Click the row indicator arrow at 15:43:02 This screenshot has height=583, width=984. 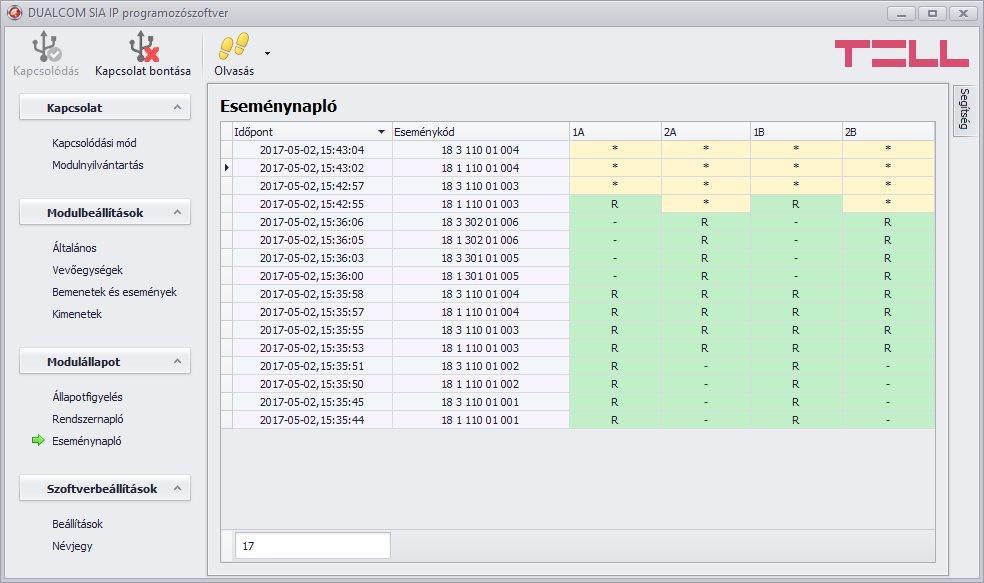pyautogui.click(x=227, y=168)
